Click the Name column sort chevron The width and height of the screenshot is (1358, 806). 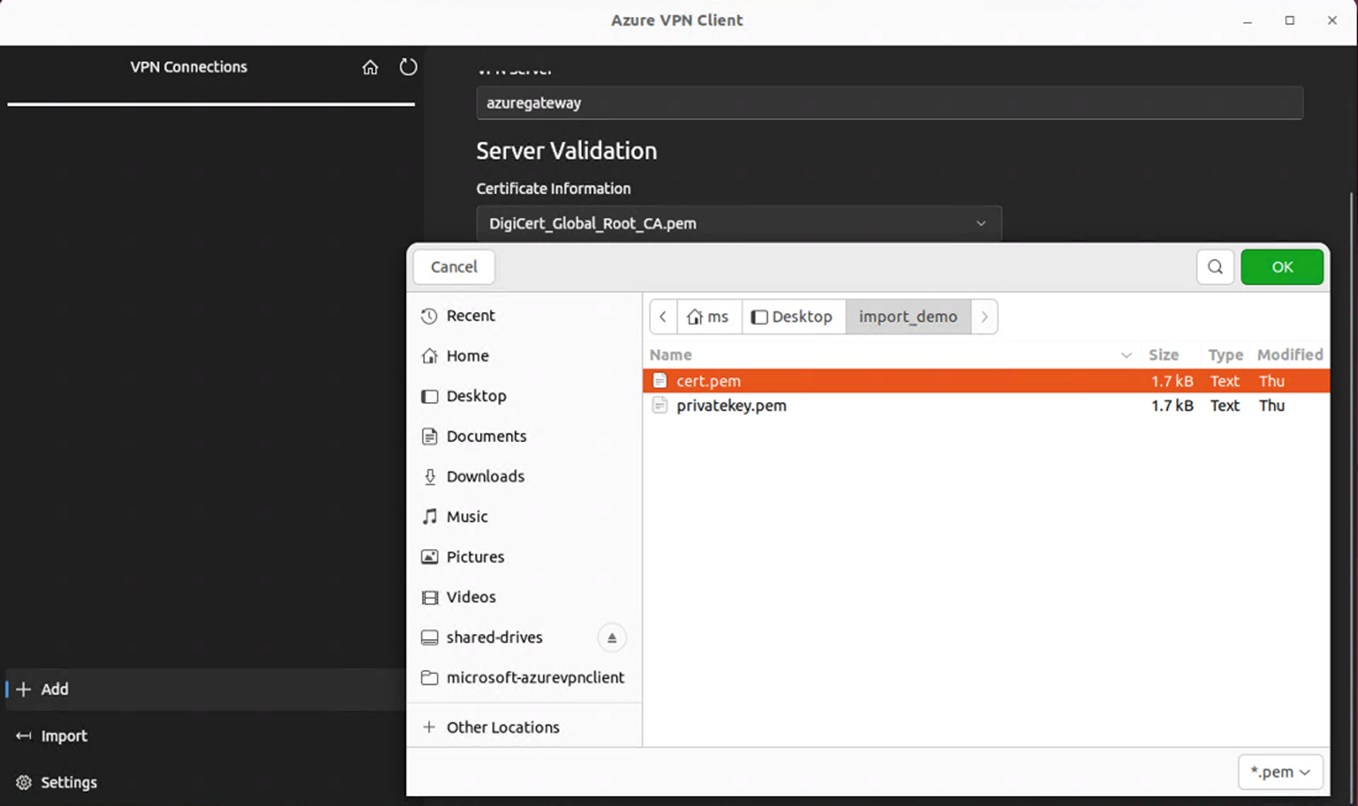(1128, 355)
